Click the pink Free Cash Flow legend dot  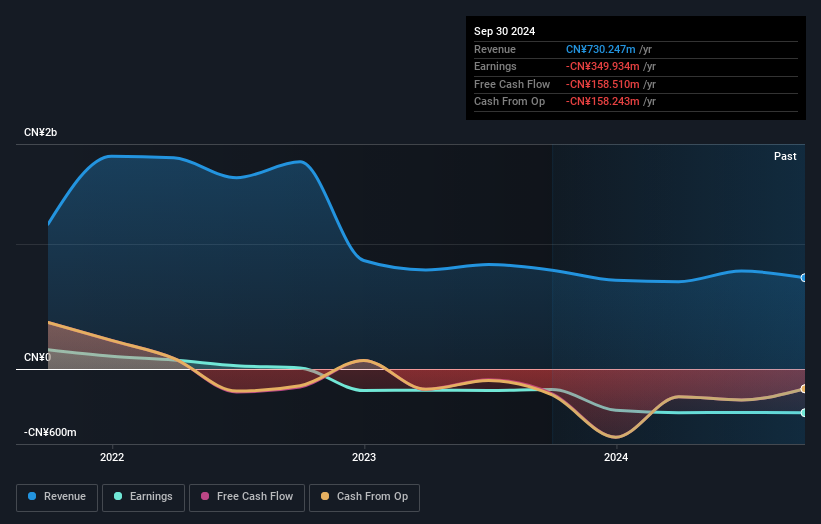205,496
